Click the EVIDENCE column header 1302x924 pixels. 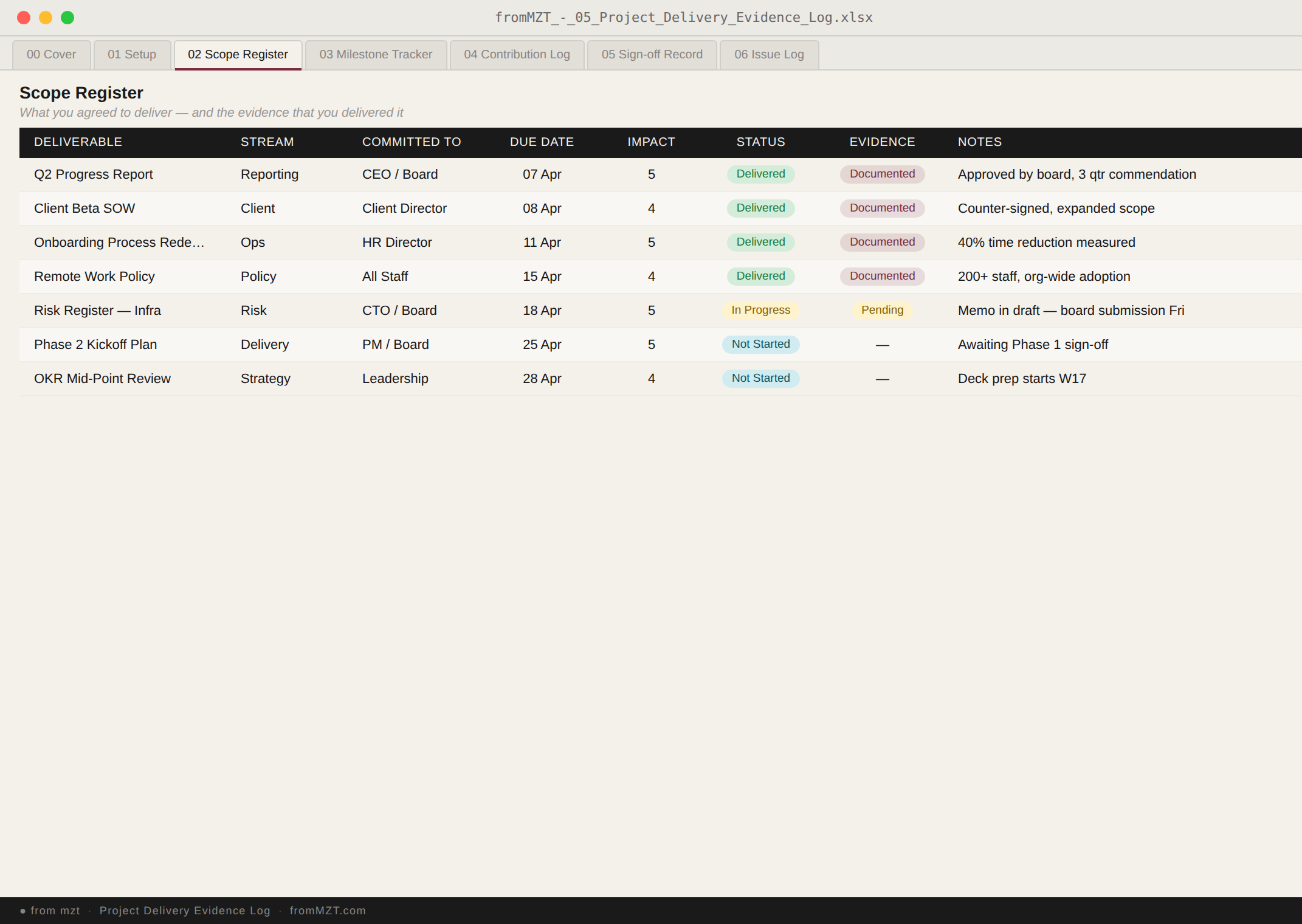coord(882,142)
